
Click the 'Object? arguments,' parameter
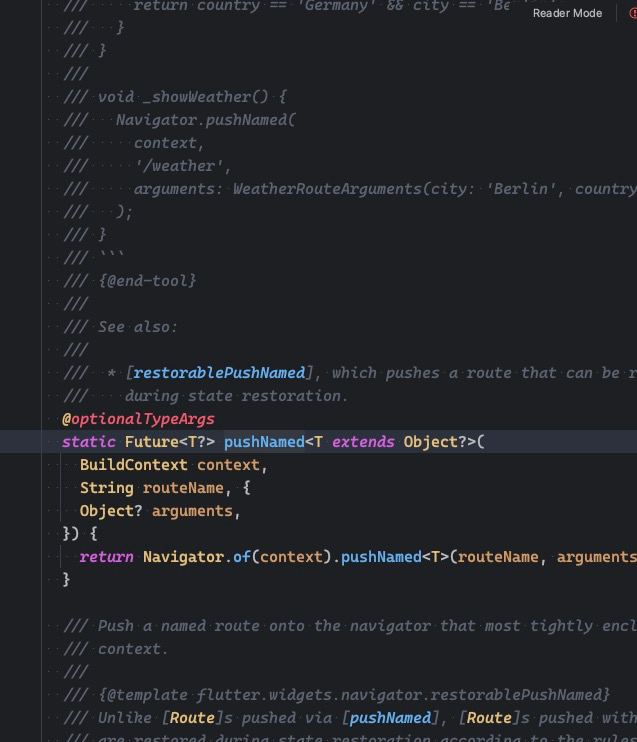[160, 511]
